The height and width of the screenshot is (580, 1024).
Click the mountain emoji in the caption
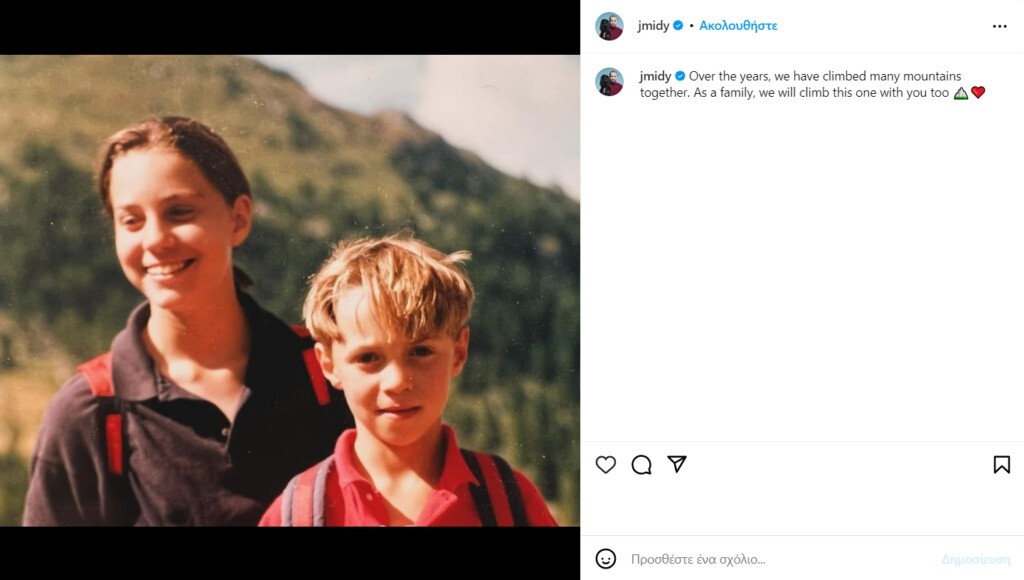click(961, 93)
